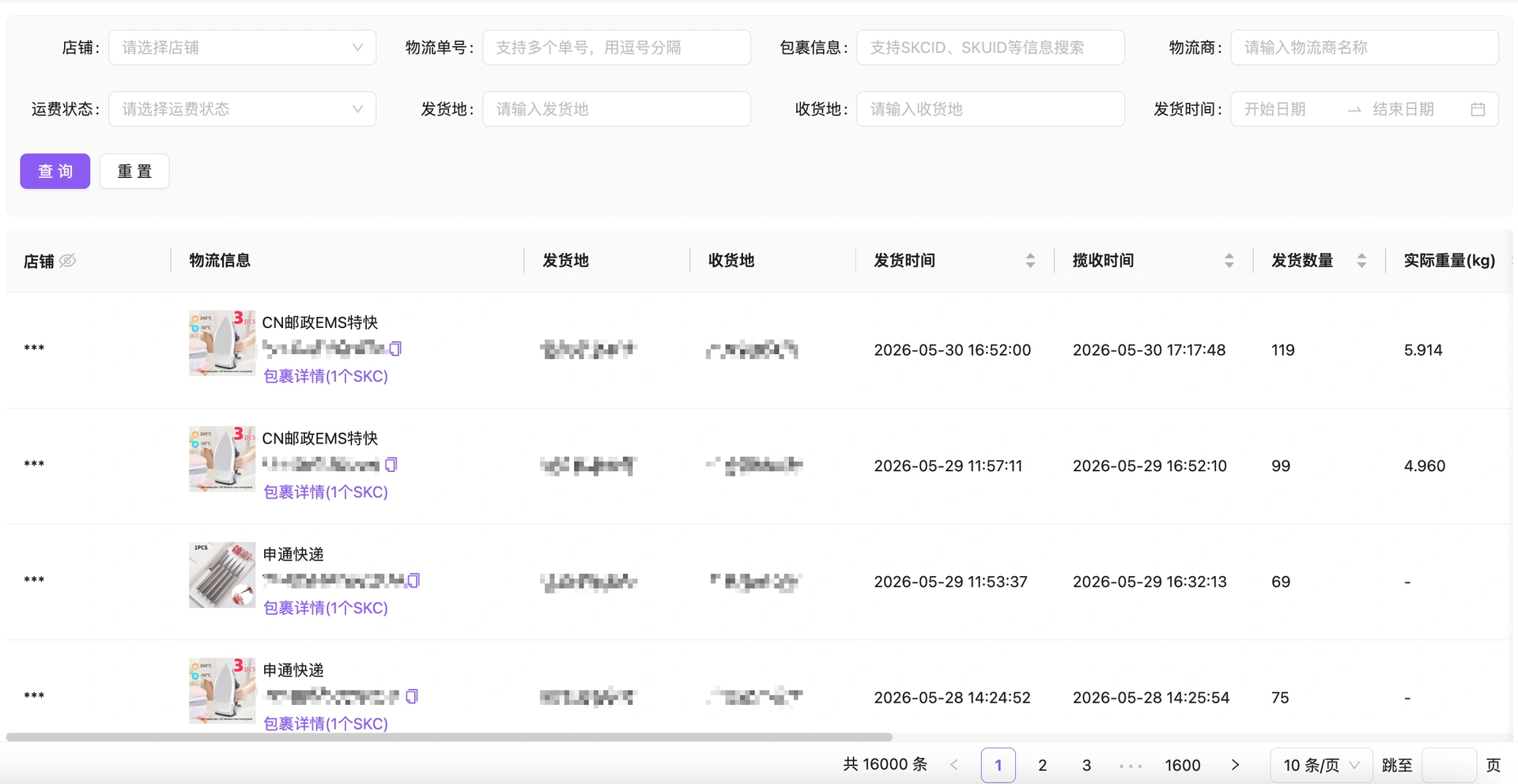Sort by 发货数量 column arrows
This screenshot has width=1518, height=784.
(x=1361, y=261)
